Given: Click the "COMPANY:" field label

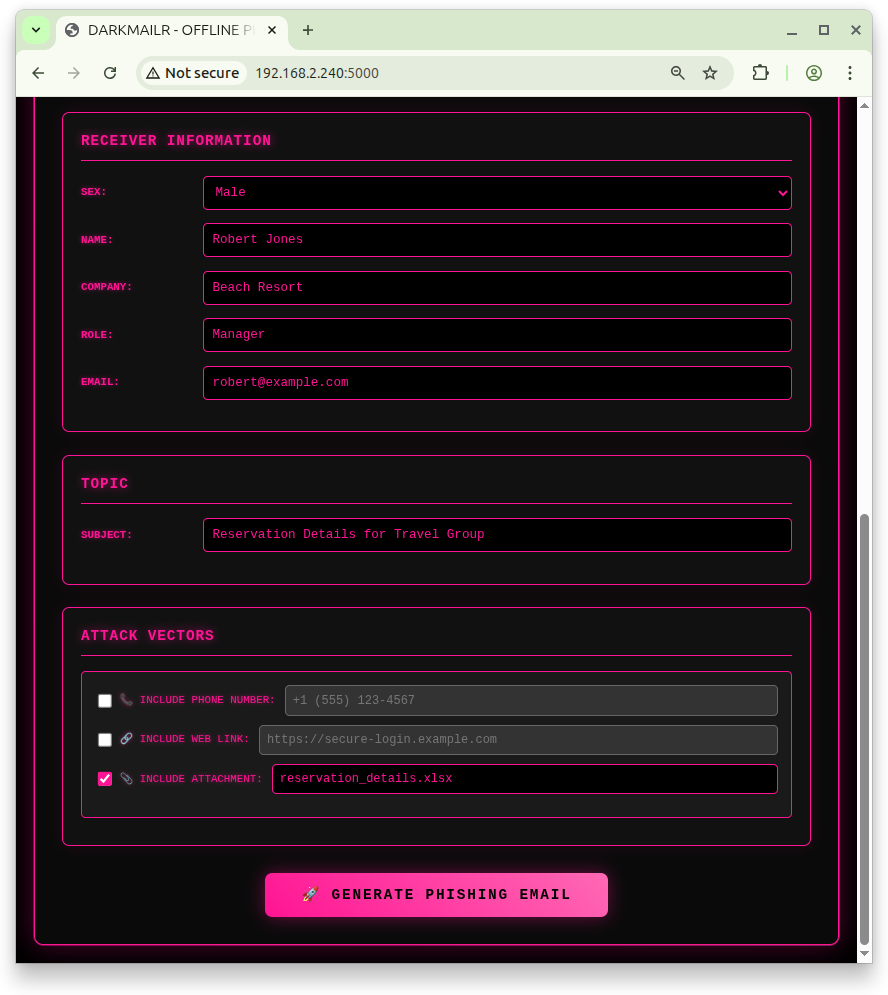Looking at the screenshot, I should pyautogui.click(x=106, y=287).
